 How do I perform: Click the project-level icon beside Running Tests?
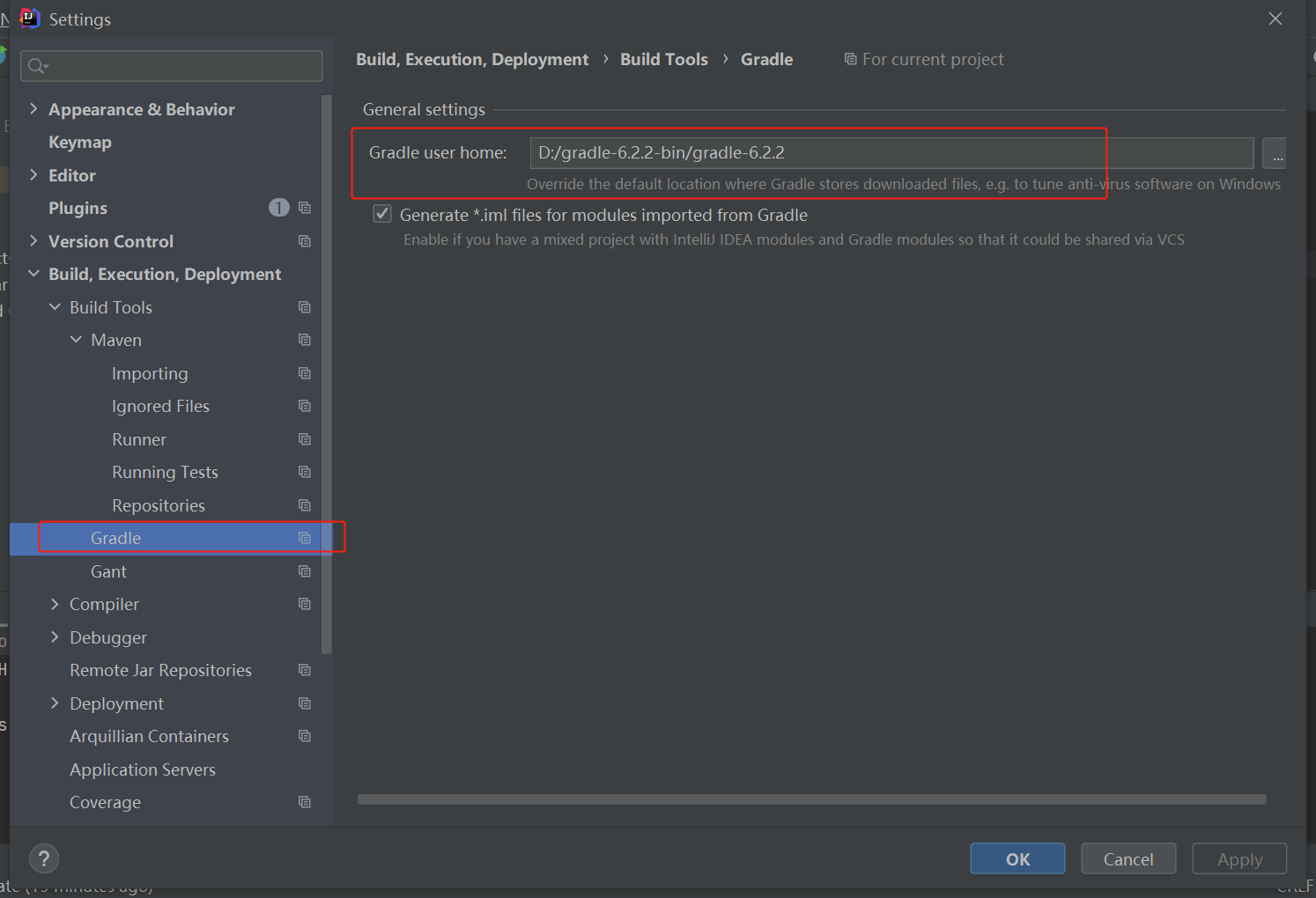(305, 472)
